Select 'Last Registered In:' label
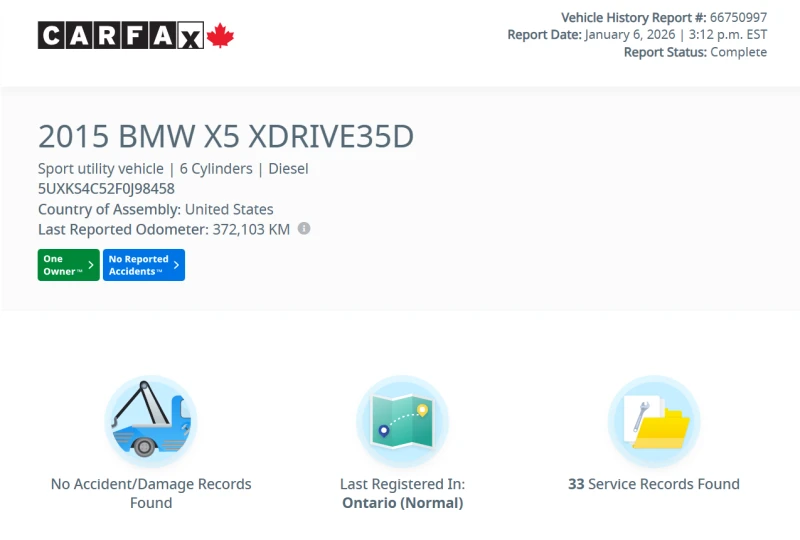 (403, 484)
